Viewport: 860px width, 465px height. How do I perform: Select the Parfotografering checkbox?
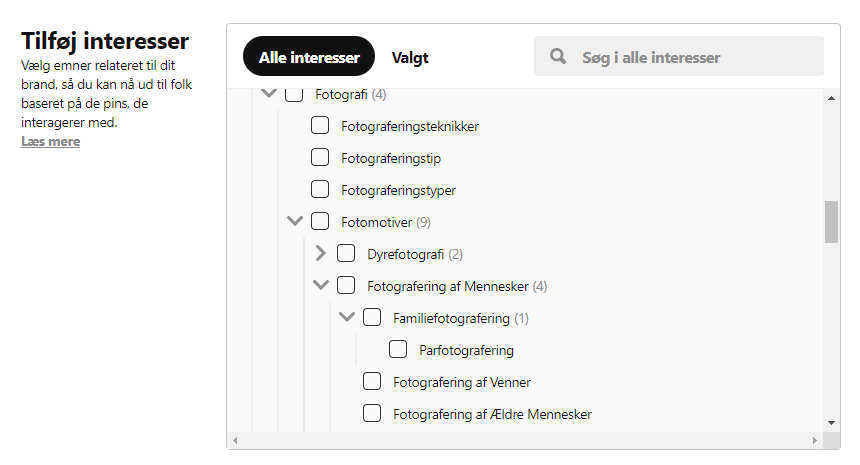coord(398,349)
